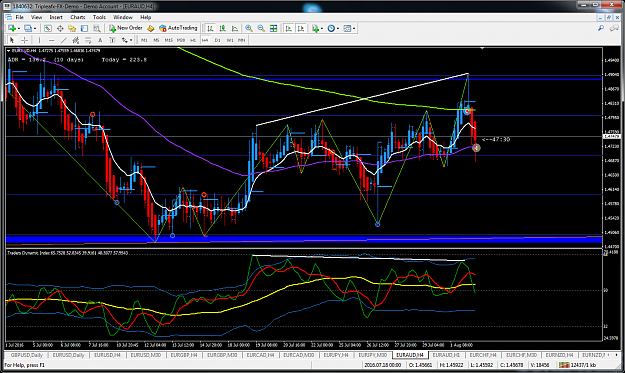The width and height of the screenshot is (625, 373).
Task: Tile chart windows with the grid icon
Action: pos(273,28)
